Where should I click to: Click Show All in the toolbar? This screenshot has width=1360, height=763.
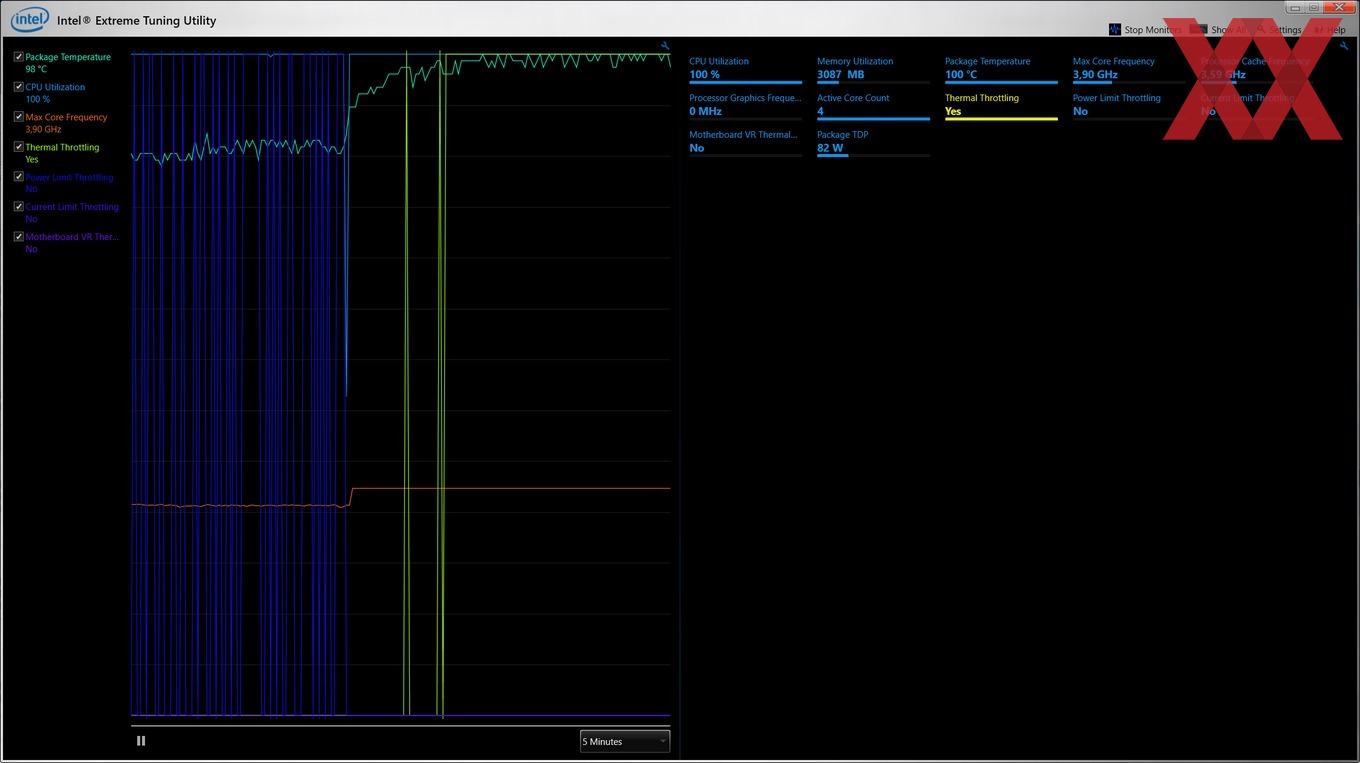[1229, 30]
